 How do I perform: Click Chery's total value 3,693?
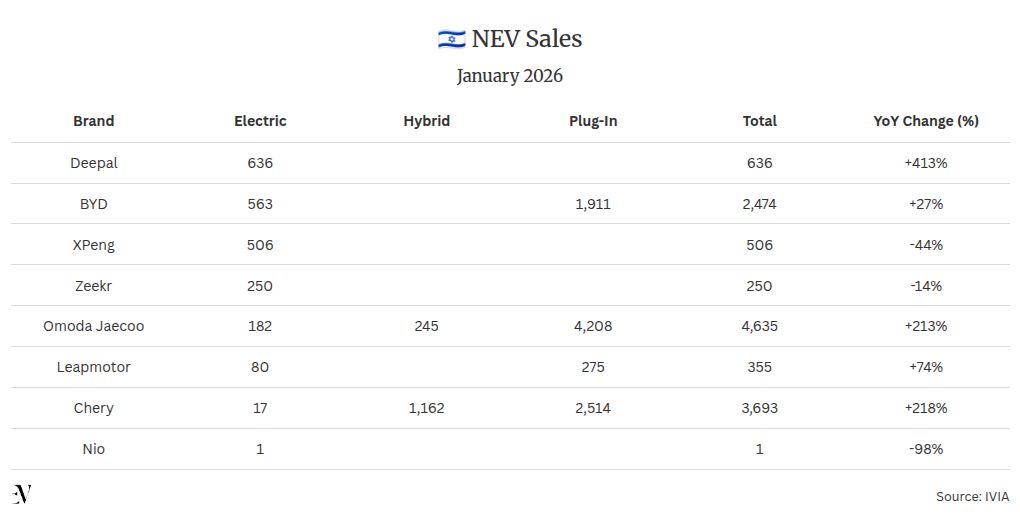coord(760,408)
